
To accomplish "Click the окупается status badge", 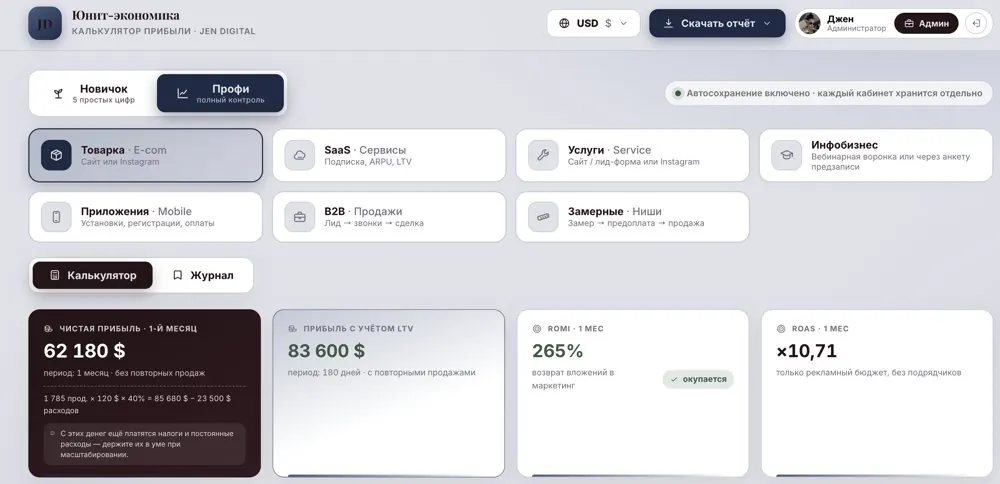I will click(698, 379).
